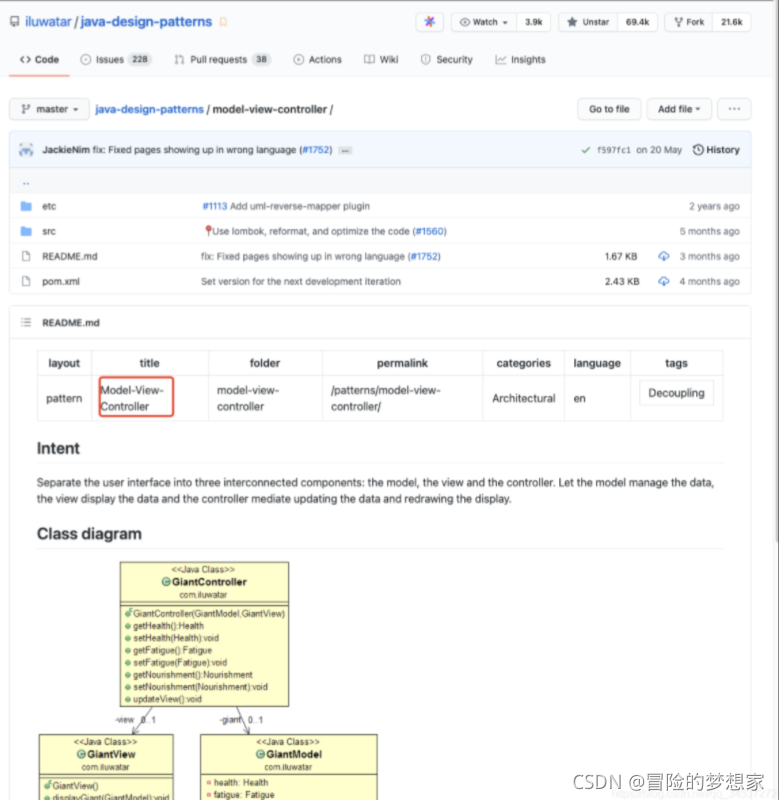
Task: Switch to the Issues tab
Action: [114, 60]
